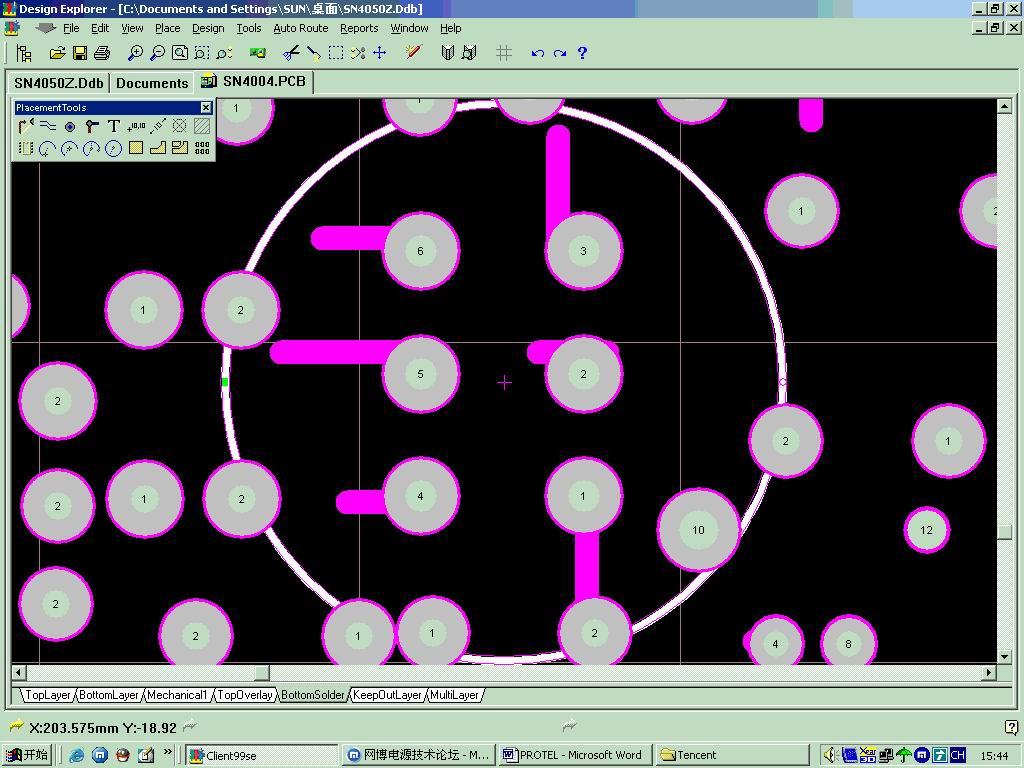This screenshot has width=1024, height=768.
Task: Select the Place String text tool
Action: point(113,127)
